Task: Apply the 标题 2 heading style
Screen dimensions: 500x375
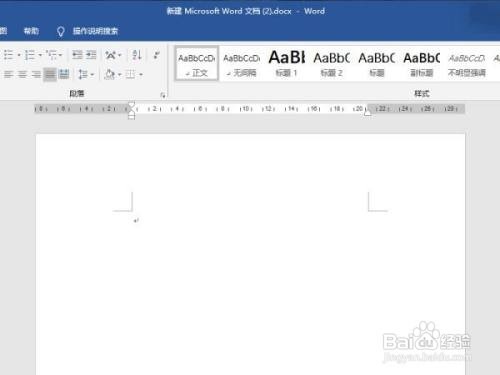Action: 332,64
